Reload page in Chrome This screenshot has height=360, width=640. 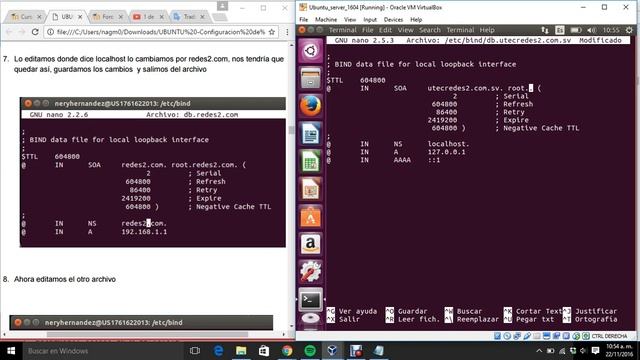pos(35,32)
